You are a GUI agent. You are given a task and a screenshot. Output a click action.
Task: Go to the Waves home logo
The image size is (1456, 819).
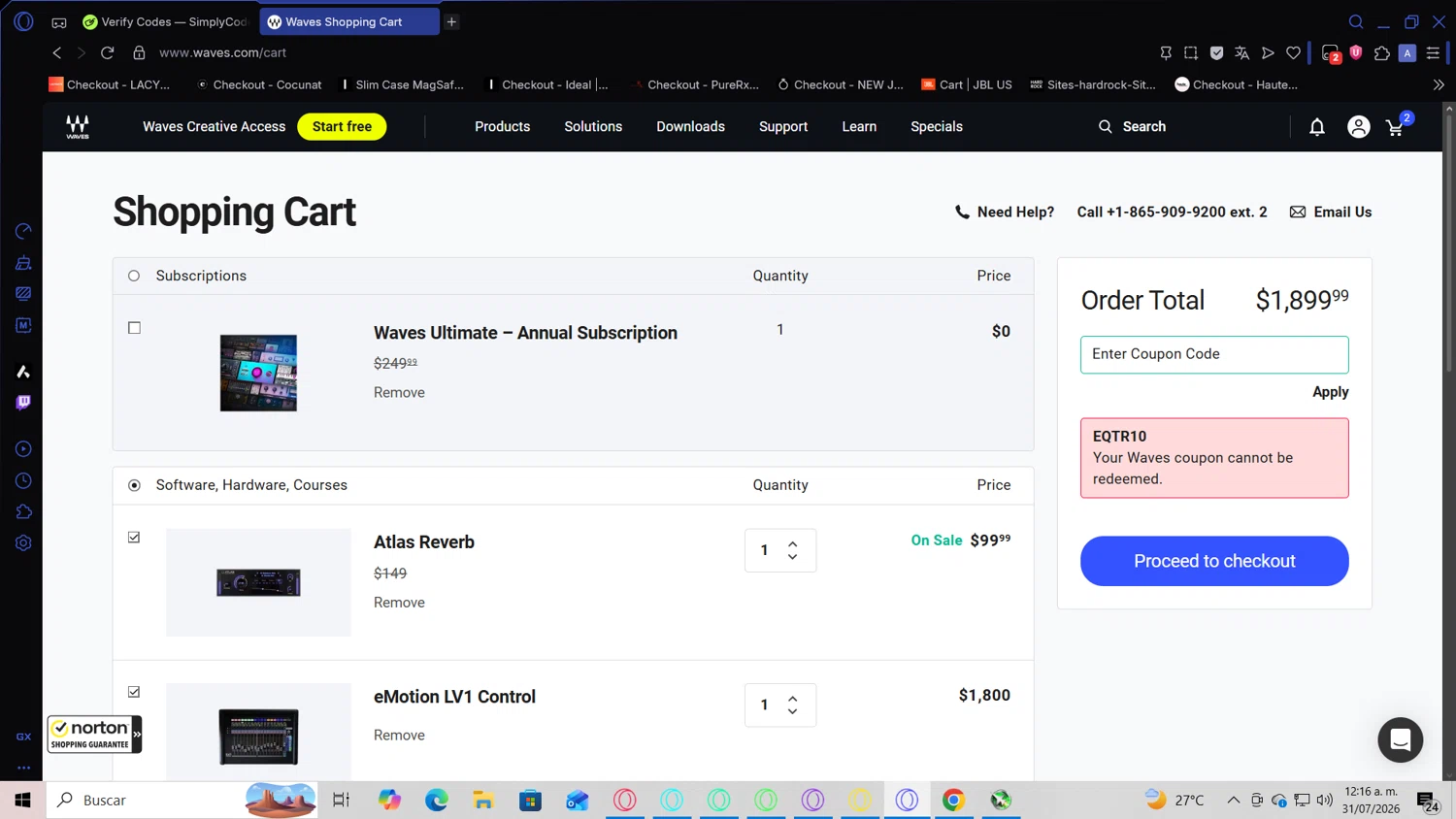78,127
